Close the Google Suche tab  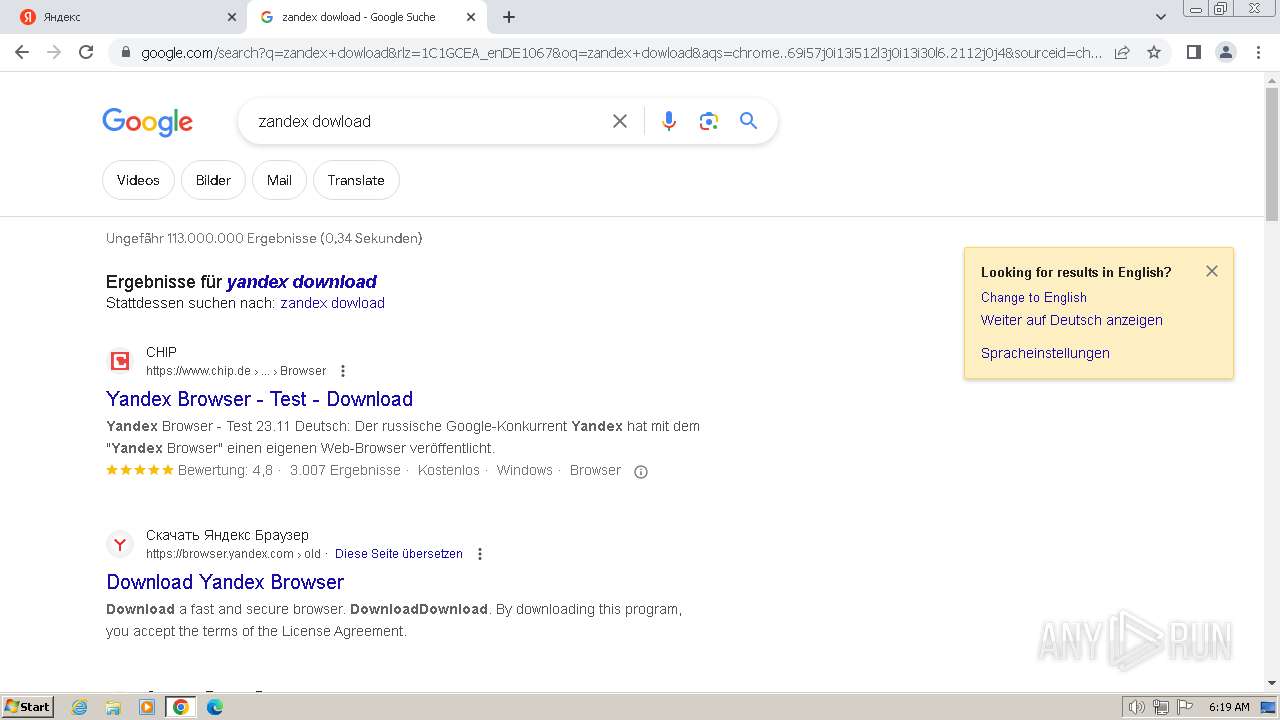click(471, 17)
